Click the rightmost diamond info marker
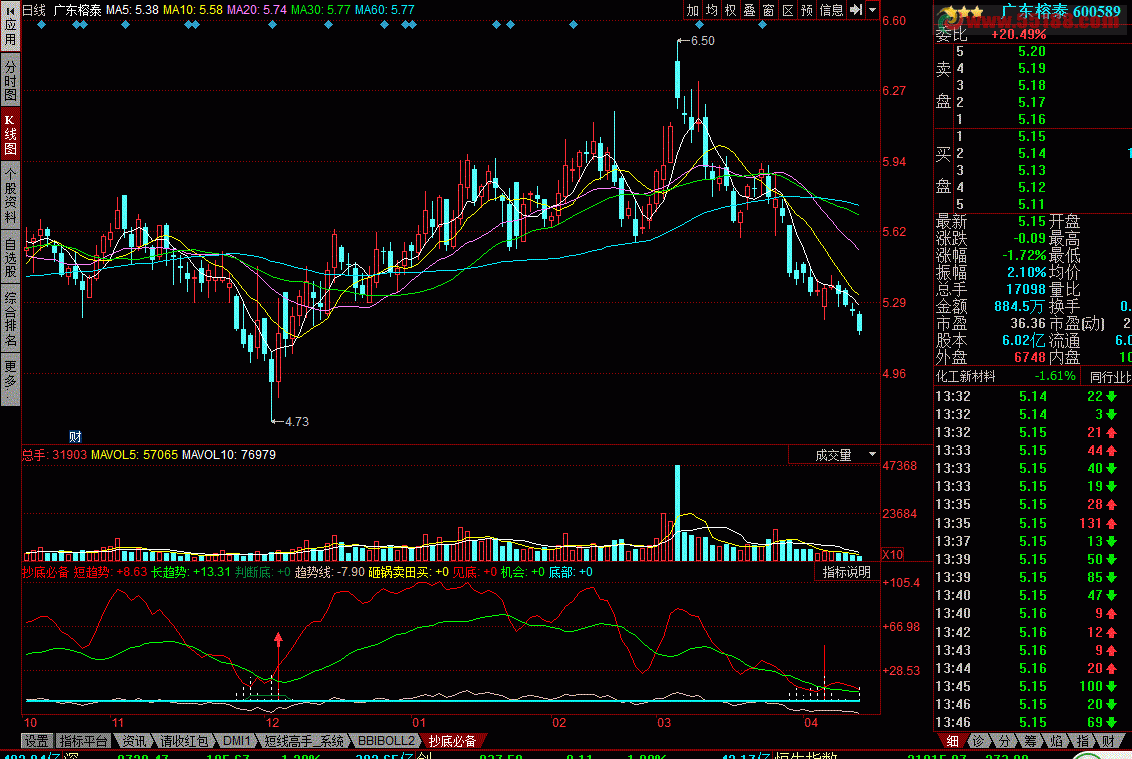 [762, 25]
